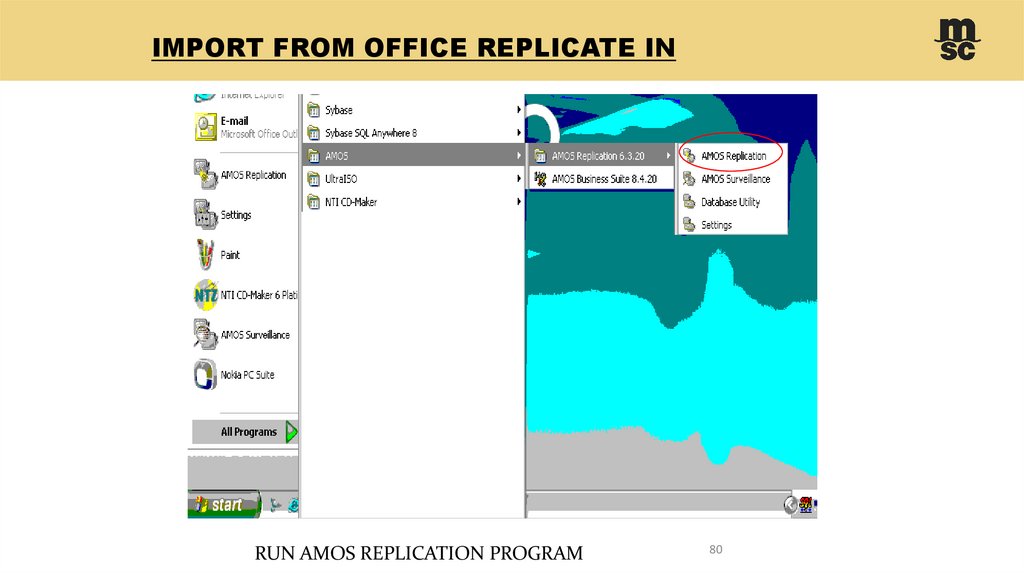Choose Database Utility in submenu
Screen dimensions: 1024x574
732,202
